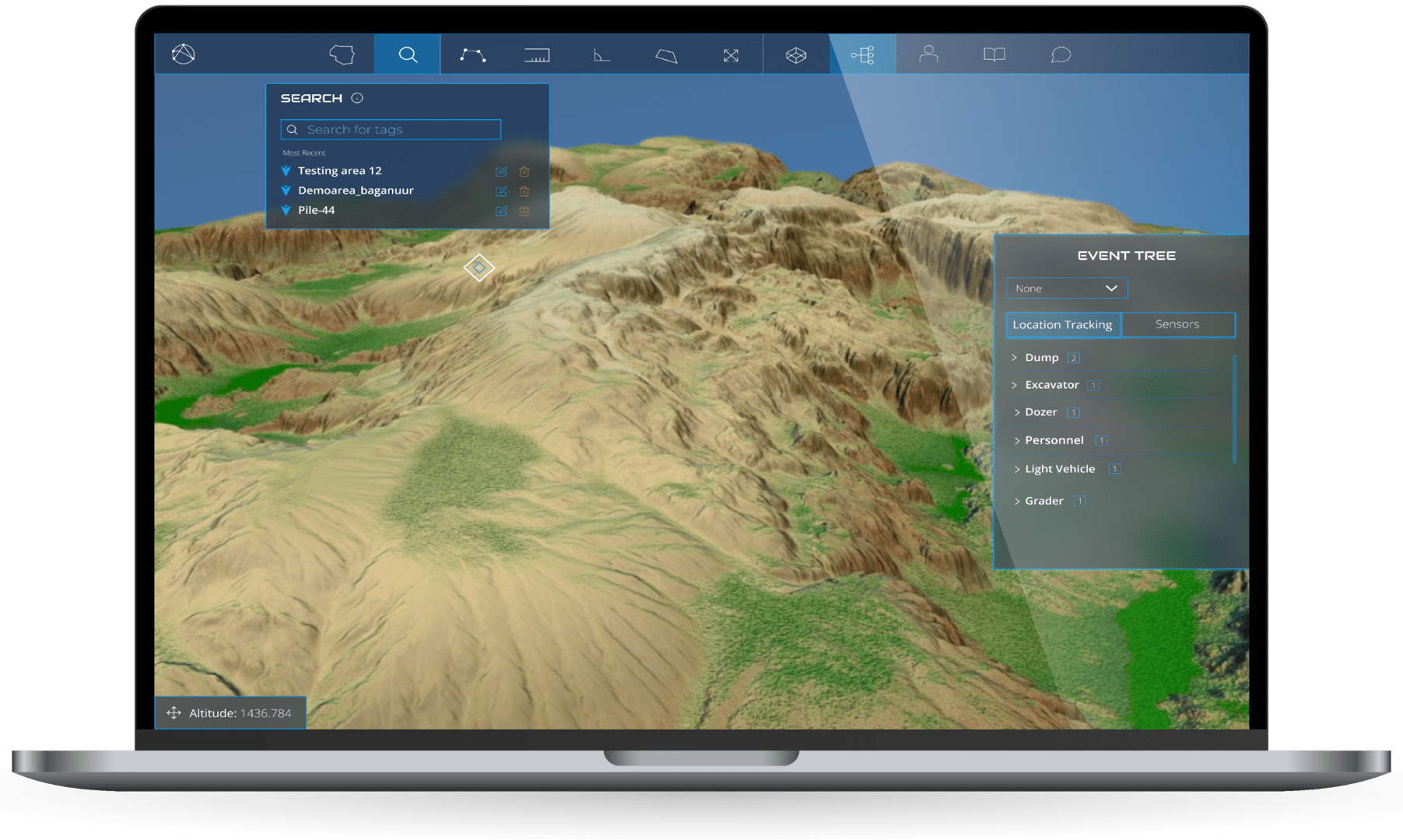Select the polyline path tool
This screenshot has width=1403, height=840.
[472, 54]
